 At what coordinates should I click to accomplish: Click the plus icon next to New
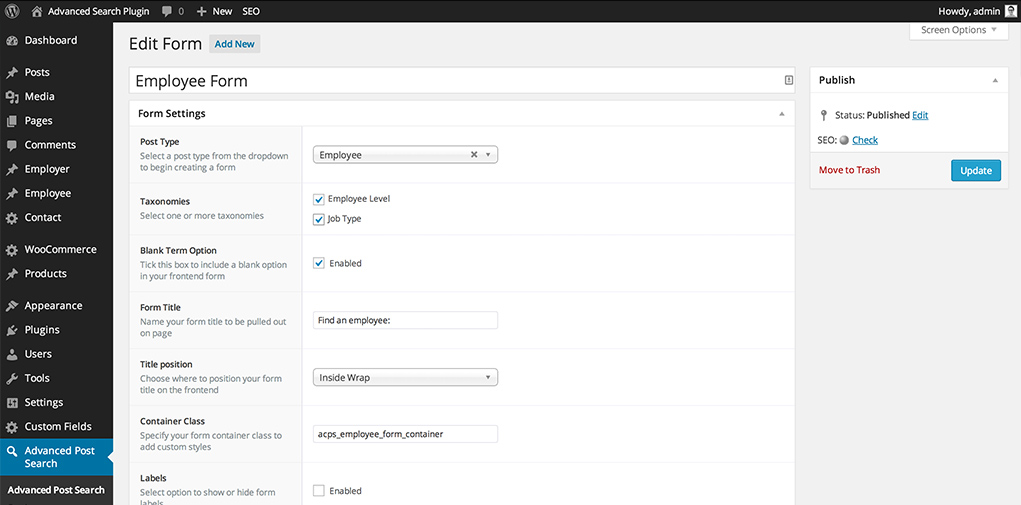tap(201, 11)
